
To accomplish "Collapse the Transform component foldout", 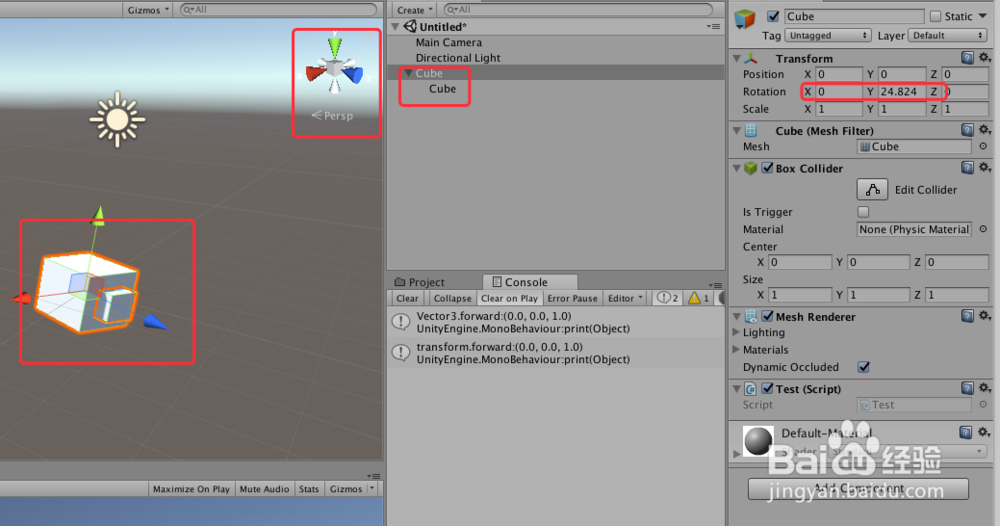I will point(737,59).
